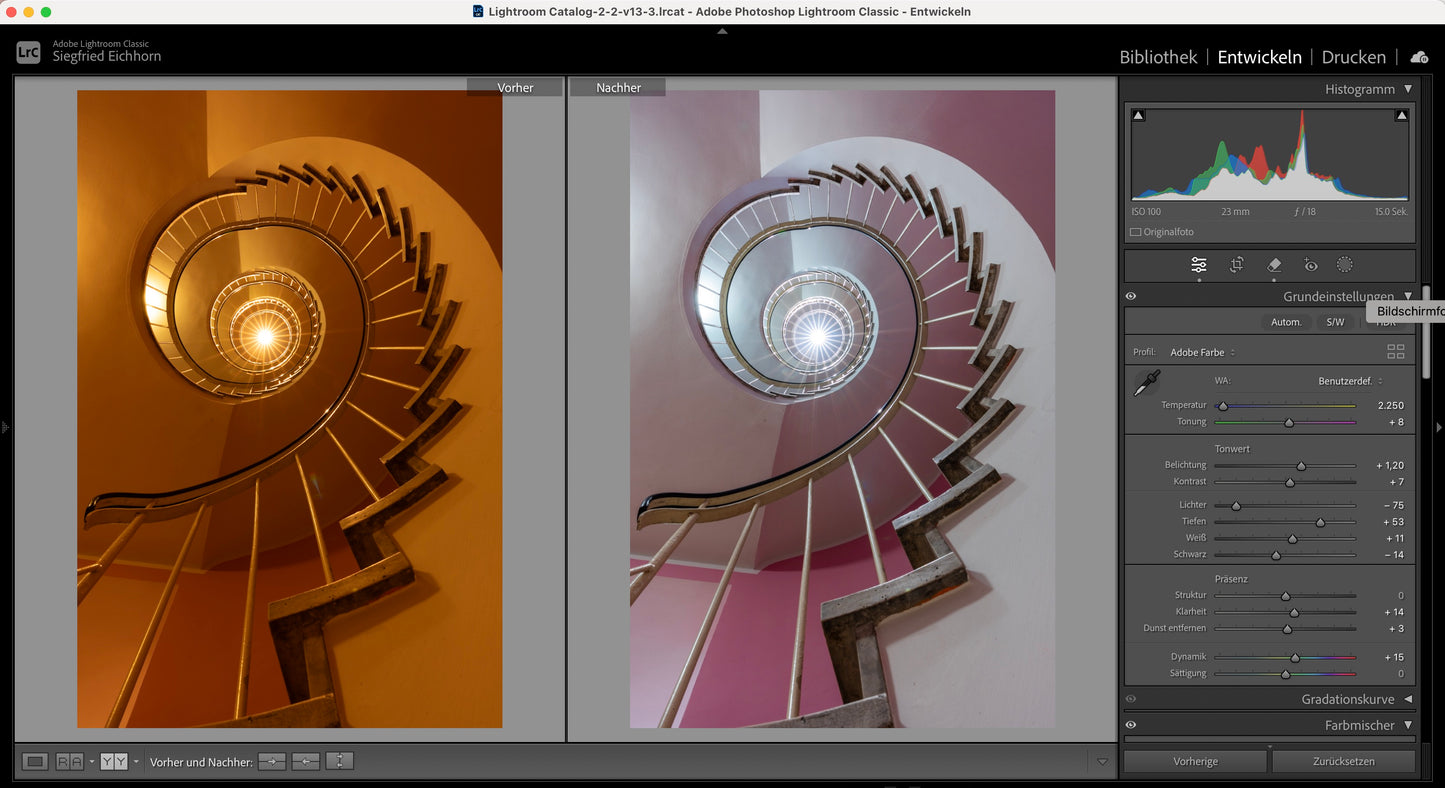Toggle Farbmischer panel visibility eye

(1131, 725)
